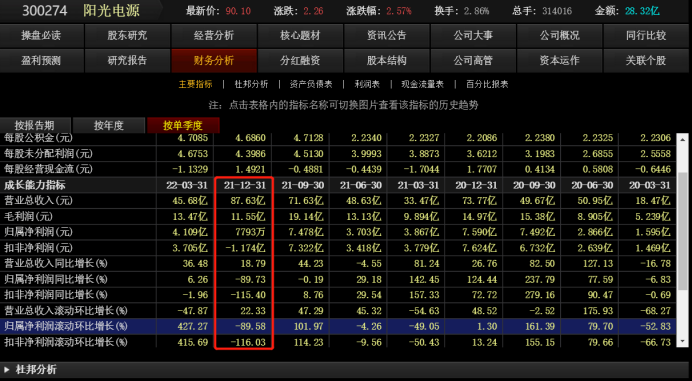The width and height of the screenshot is (692, 381).
Task: Open the 杜邦分析 sub-link
Action: click(251, 84)
